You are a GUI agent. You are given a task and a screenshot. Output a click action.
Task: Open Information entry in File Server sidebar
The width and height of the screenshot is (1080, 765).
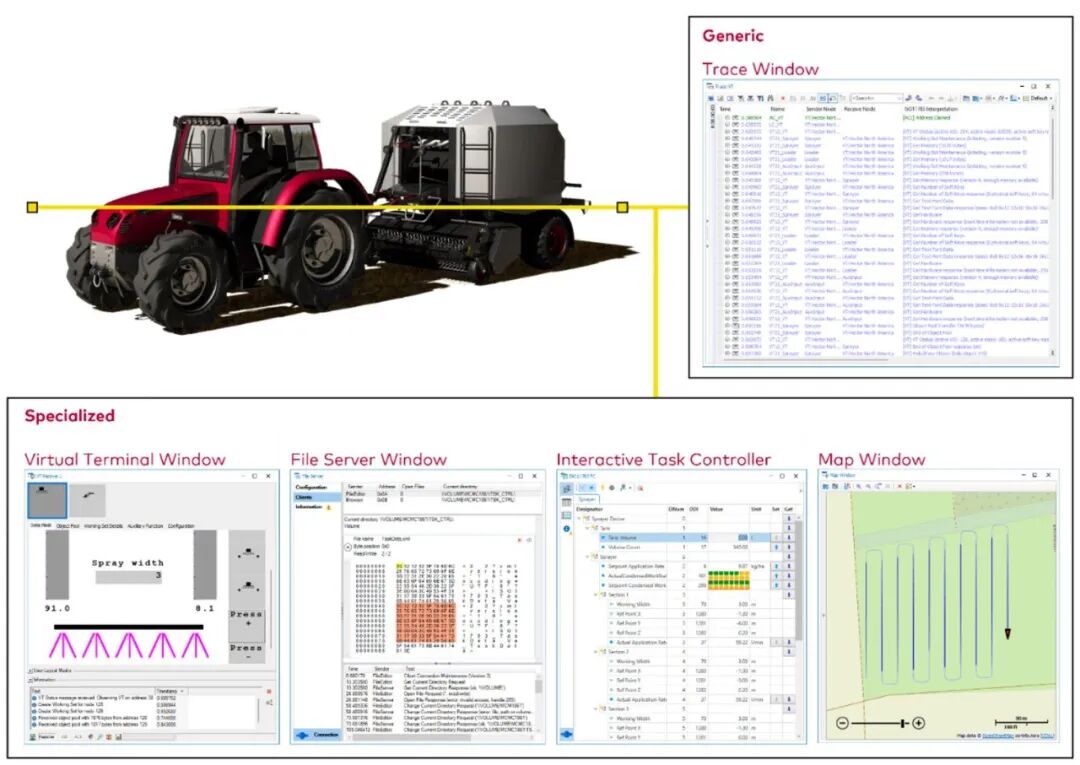[311, 507]
